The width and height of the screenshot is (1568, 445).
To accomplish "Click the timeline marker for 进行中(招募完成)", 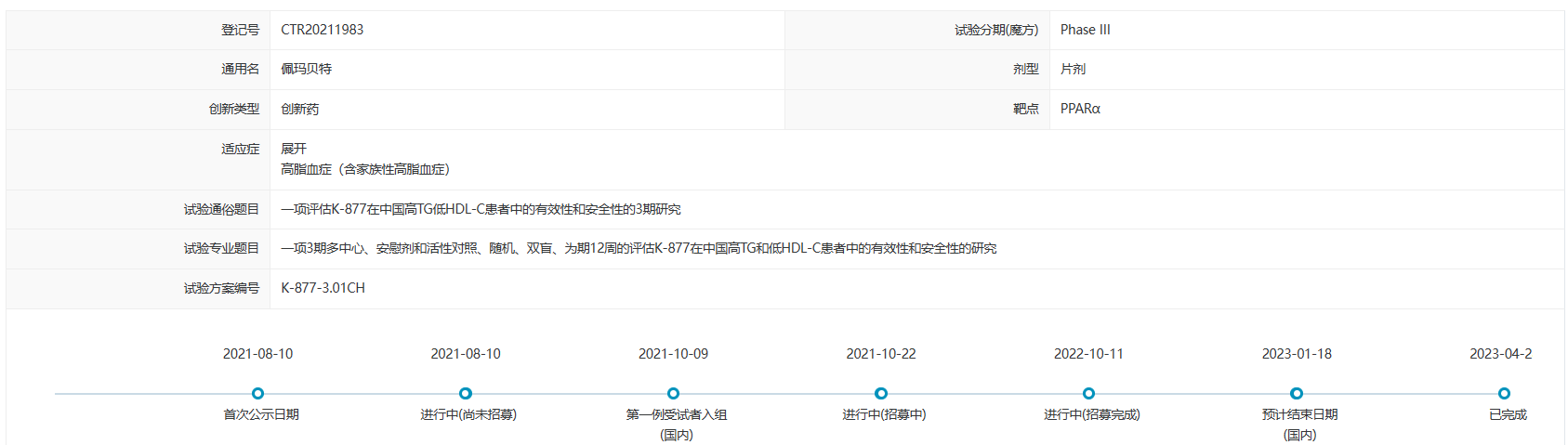I will point(1089,394).
